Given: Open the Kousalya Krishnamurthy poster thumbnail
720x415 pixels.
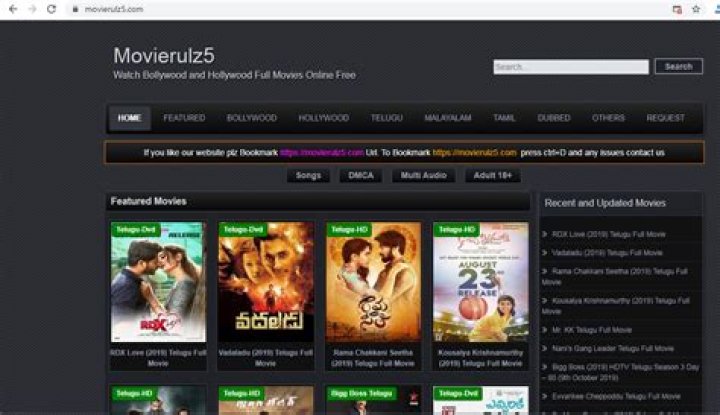Looking at the screenshot, I should click(x=480, y=284).
